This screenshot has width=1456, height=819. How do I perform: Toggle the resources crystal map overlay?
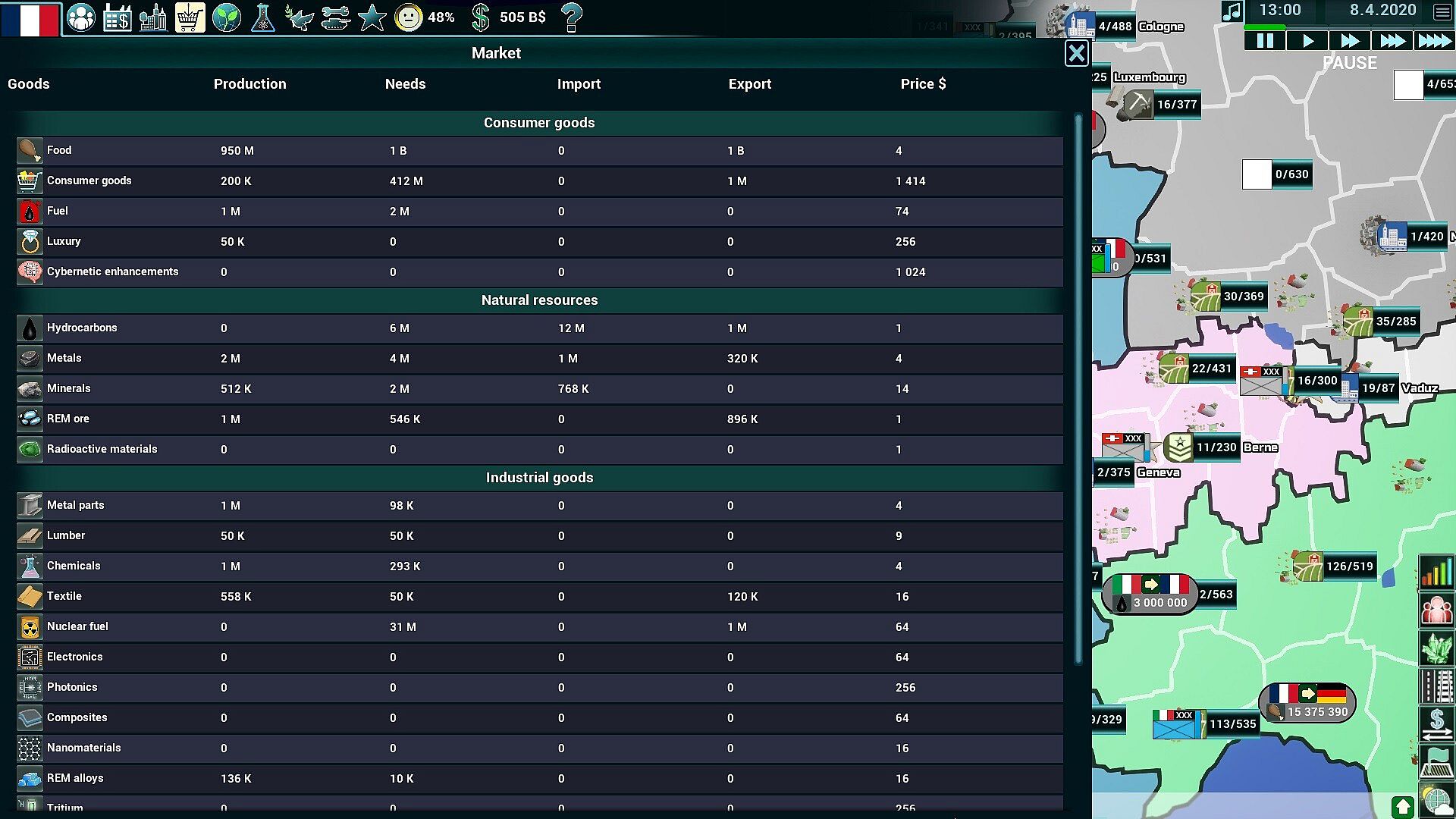1436,648
